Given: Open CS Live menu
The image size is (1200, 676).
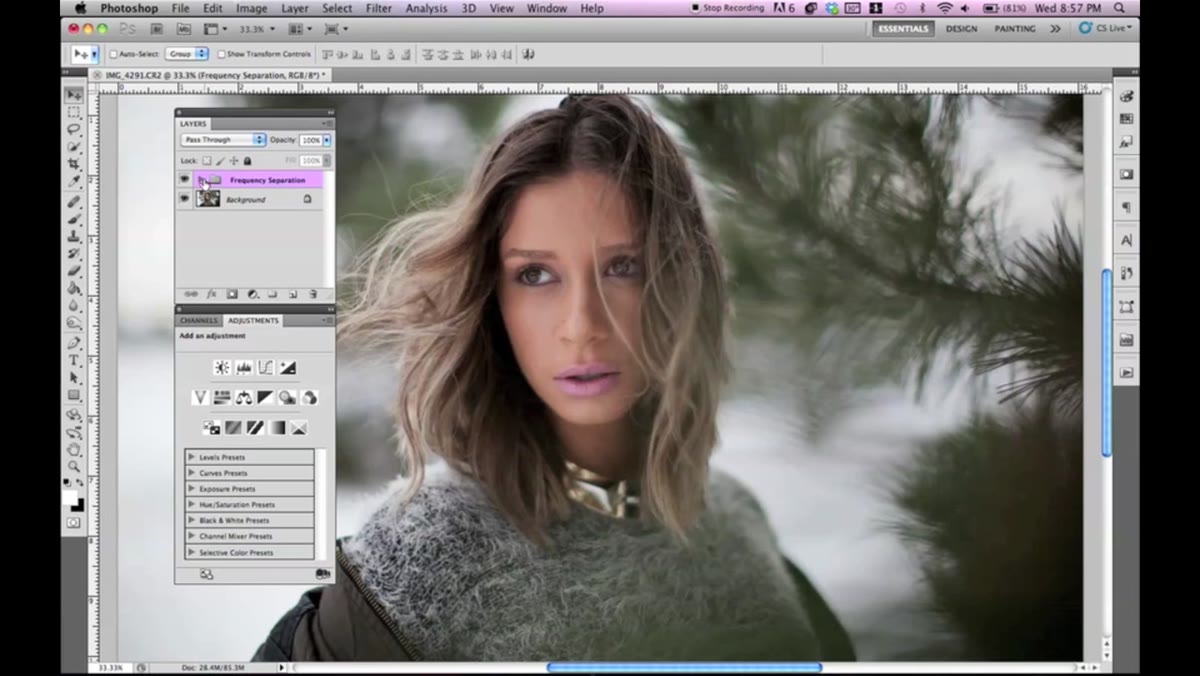Looking at the screenshot, I should (x=1106, y=29).
